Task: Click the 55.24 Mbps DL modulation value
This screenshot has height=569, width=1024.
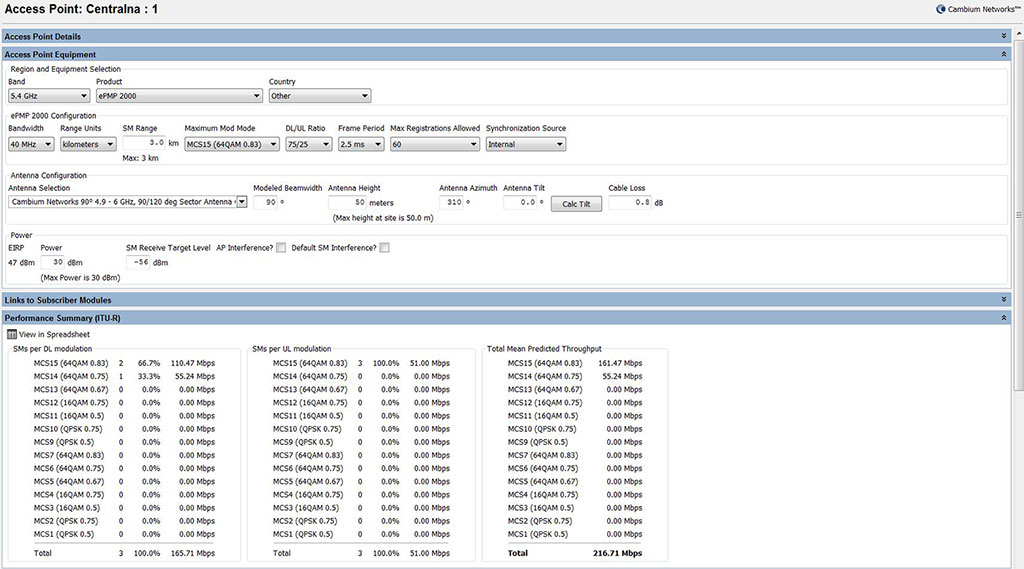Action: [x=195, y=376]
